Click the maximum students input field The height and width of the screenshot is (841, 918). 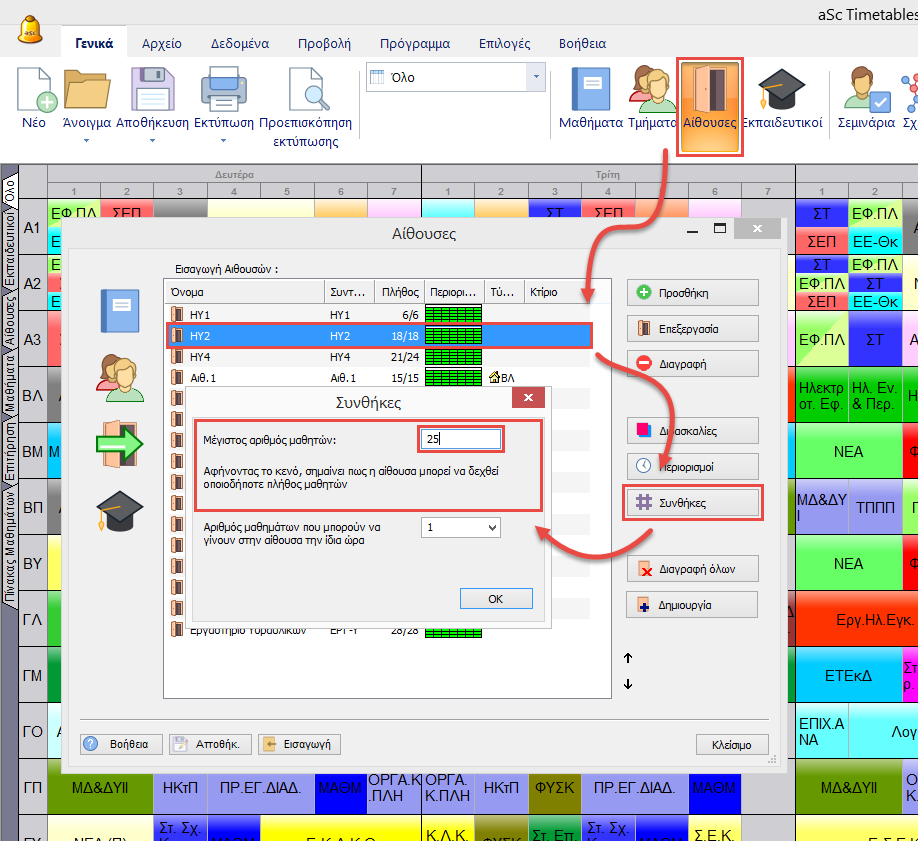tap(460, 439)
